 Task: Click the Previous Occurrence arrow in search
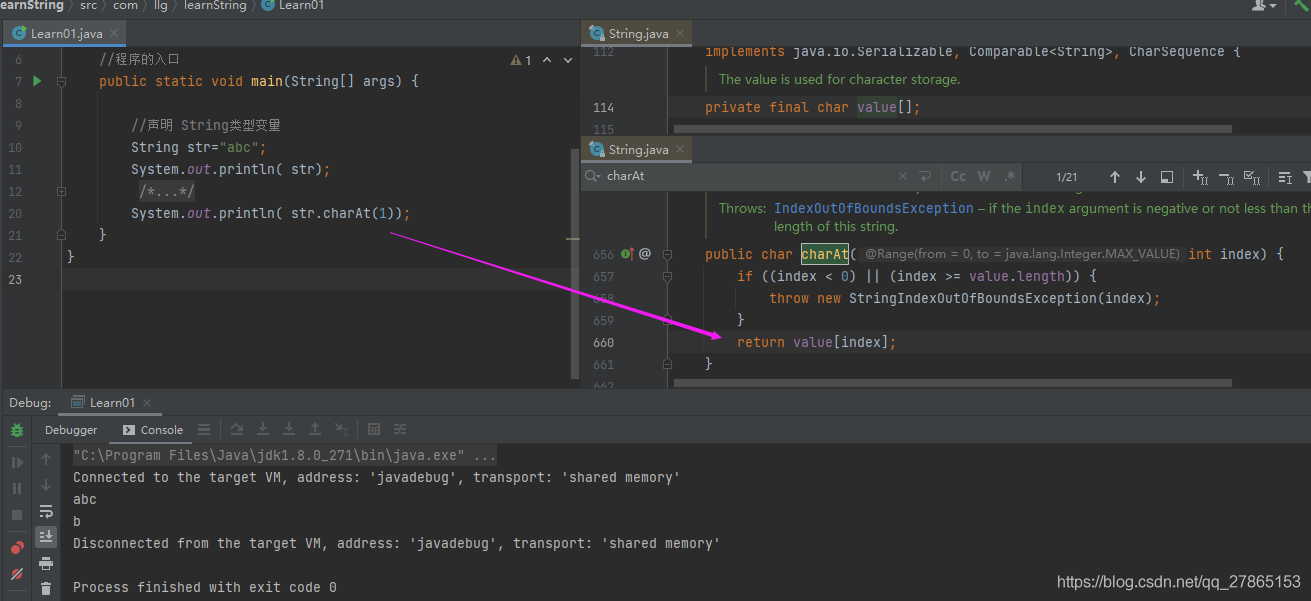point(1115,176)
